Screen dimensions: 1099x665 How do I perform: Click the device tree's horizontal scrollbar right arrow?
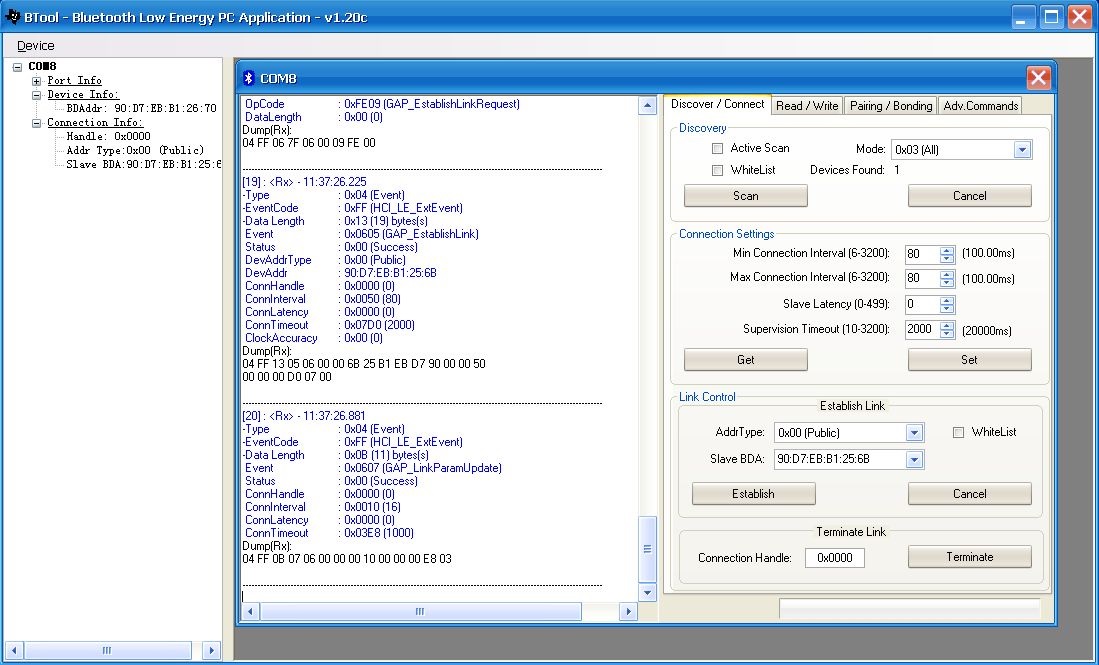[211, 650]
